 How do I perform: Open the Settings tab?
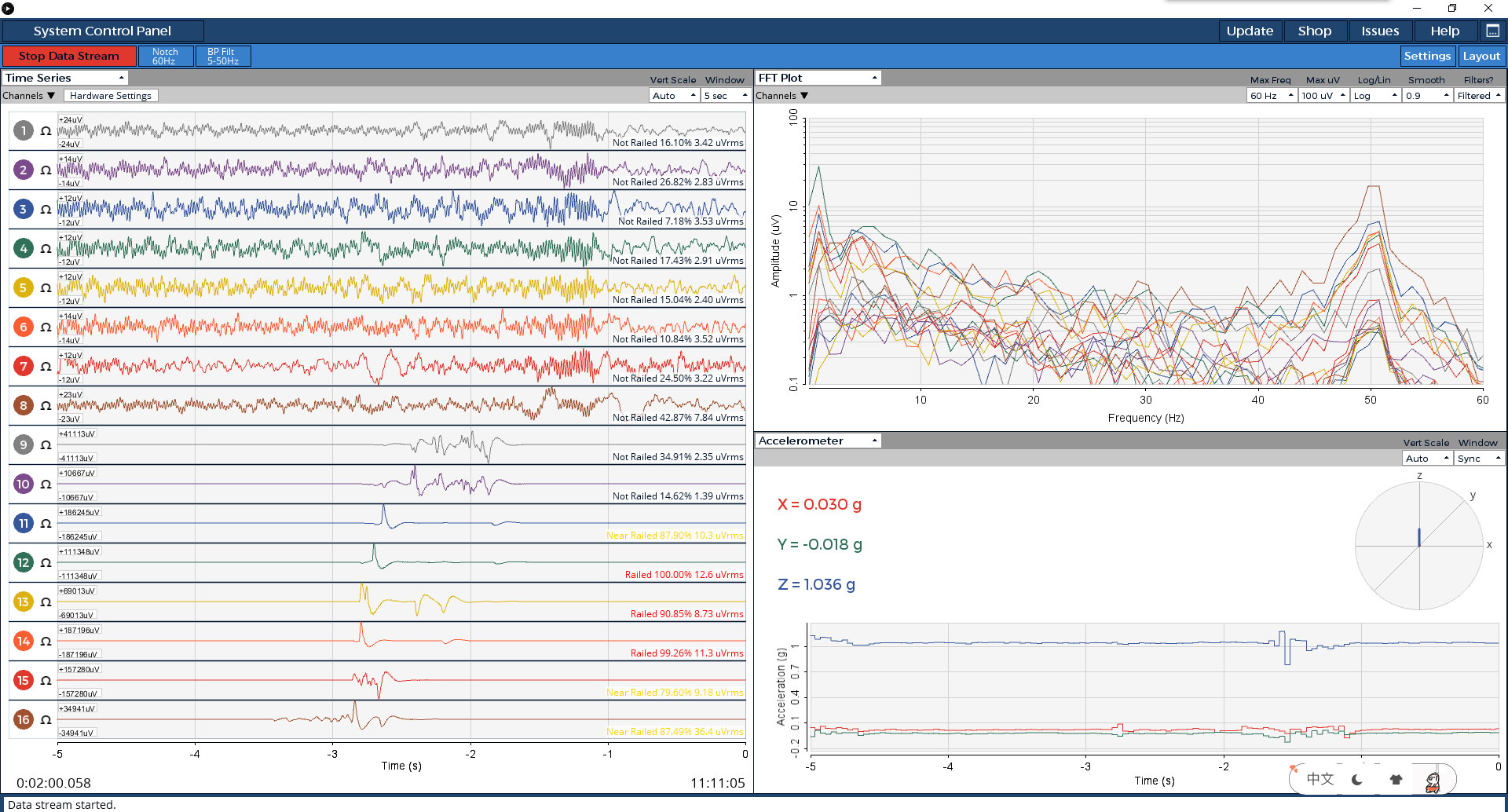click(1427, 56)
